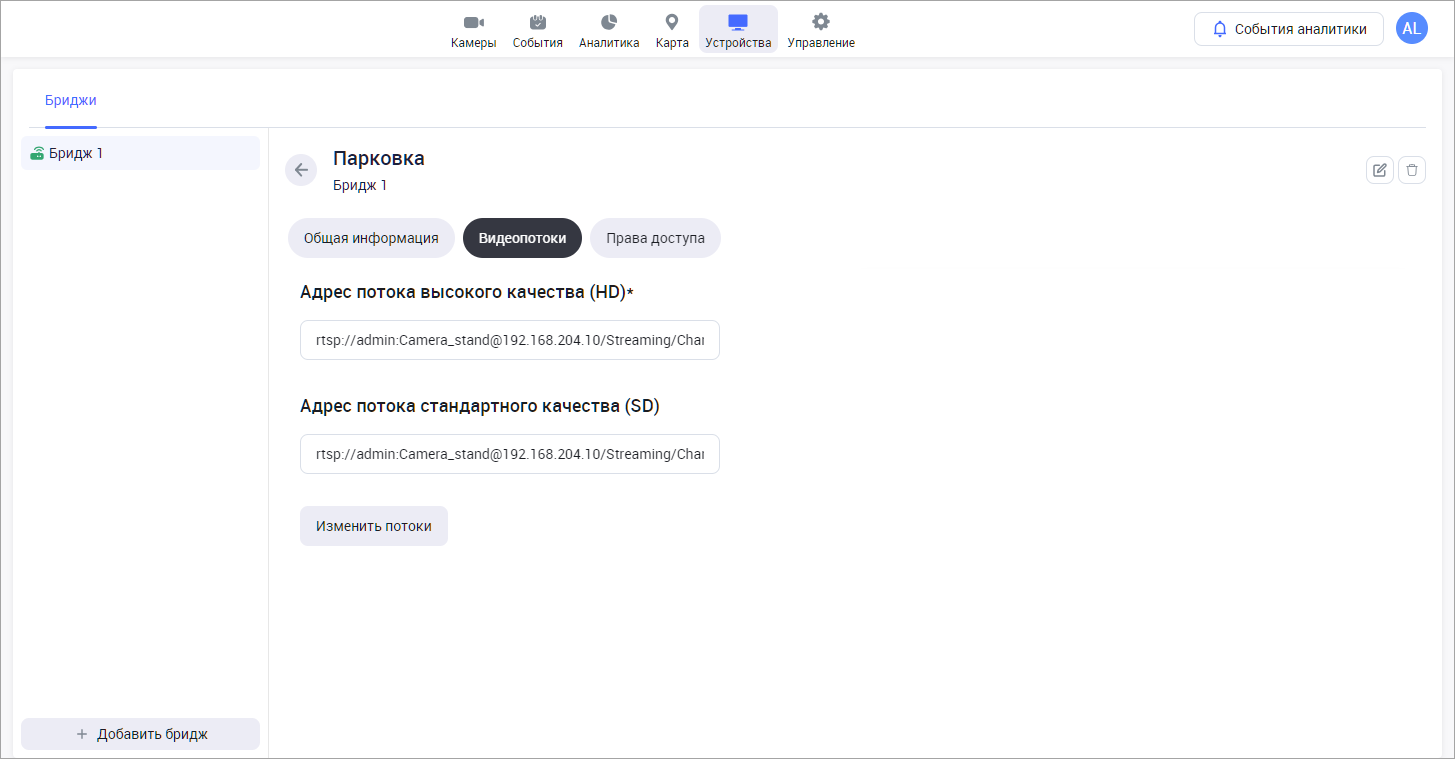Image resolution: width=1455 pixels, height=759 pixels.
Task: Switch to the Общая информация tab
Action: [371, 238]
